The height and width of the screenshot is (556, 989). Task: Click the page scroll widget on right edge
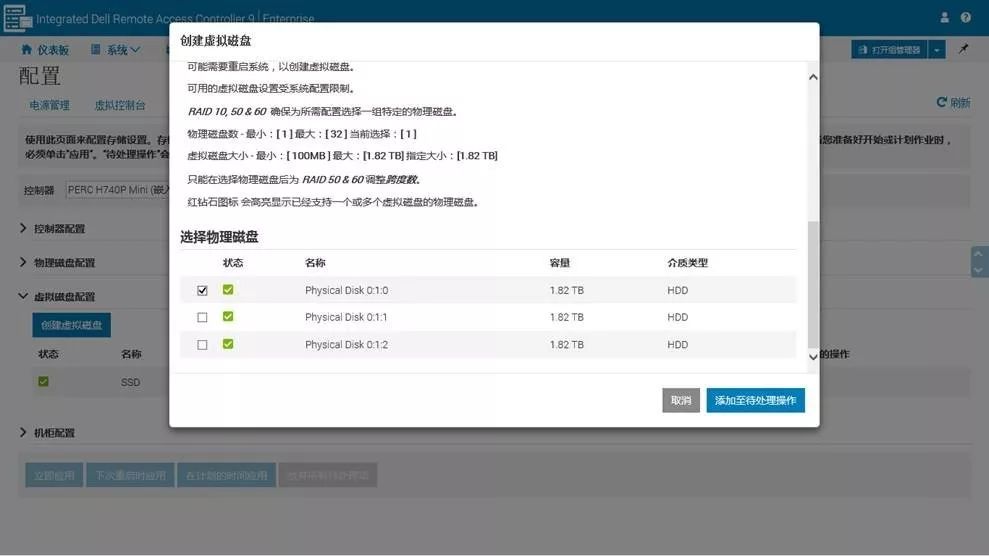coord(978,262)
